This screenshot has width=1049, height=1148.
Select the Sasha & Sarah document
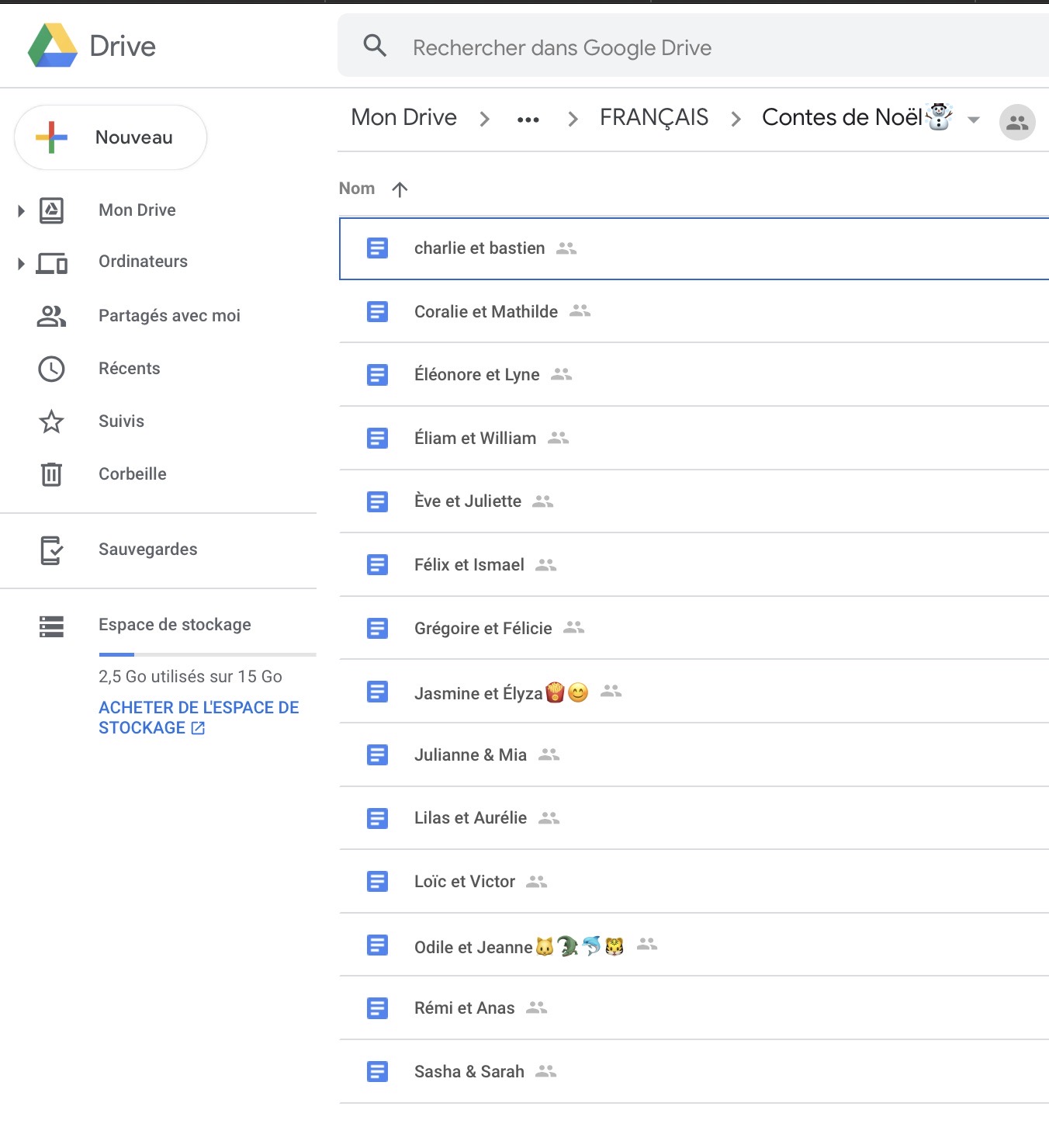click(694, 1072)
